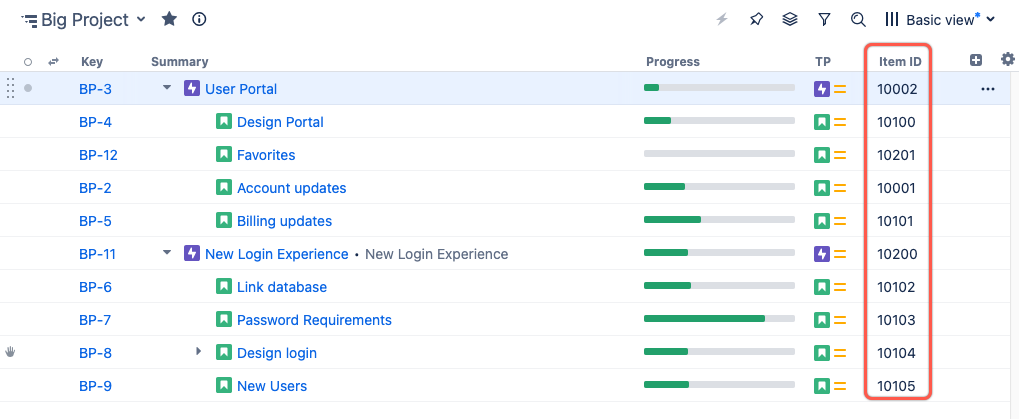Open the layers transformations icon
The height and width of the screenshot is (419, 1019).
(790, 19)
